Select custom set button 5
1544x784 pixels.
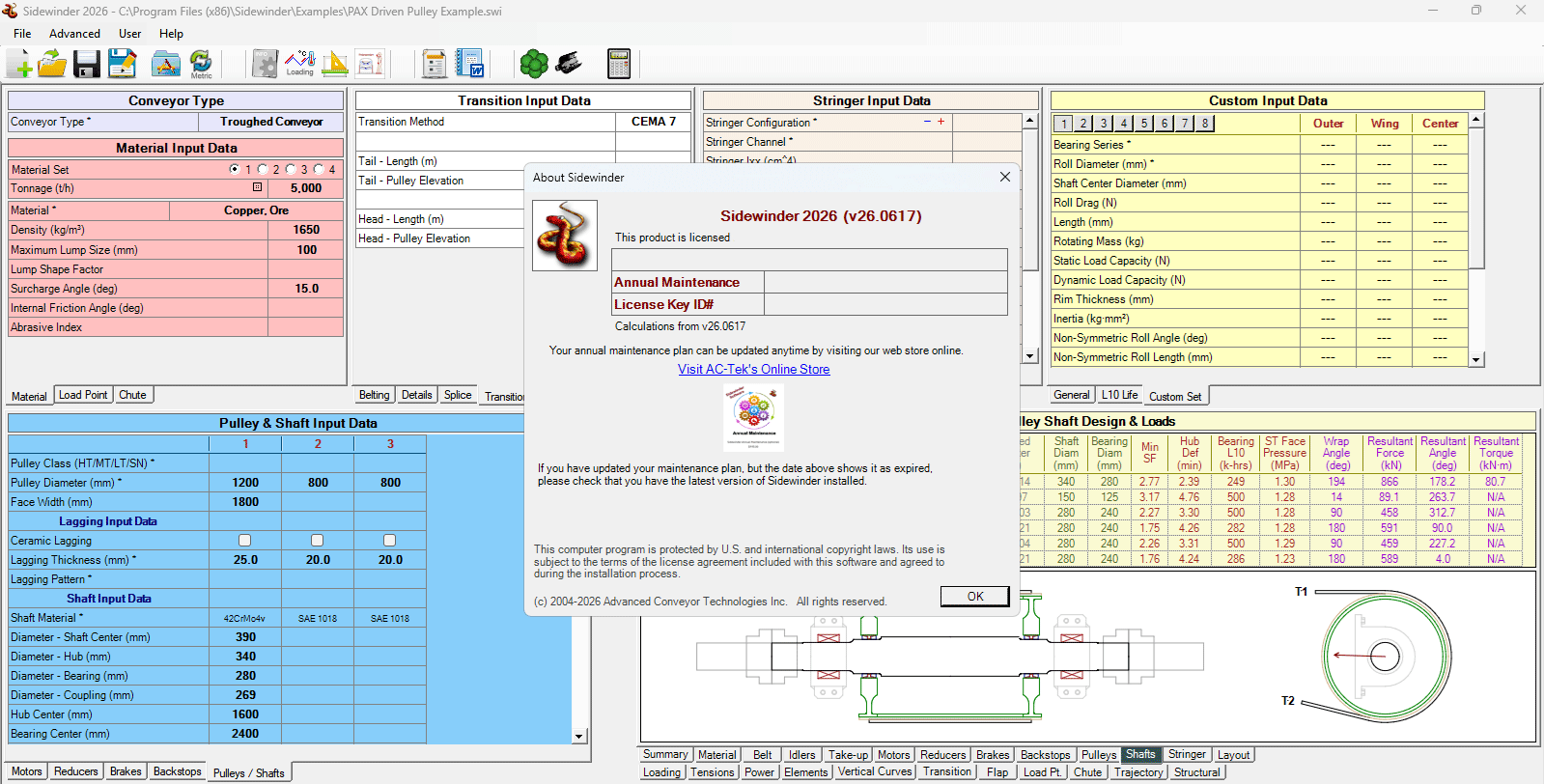[1144, 124]
